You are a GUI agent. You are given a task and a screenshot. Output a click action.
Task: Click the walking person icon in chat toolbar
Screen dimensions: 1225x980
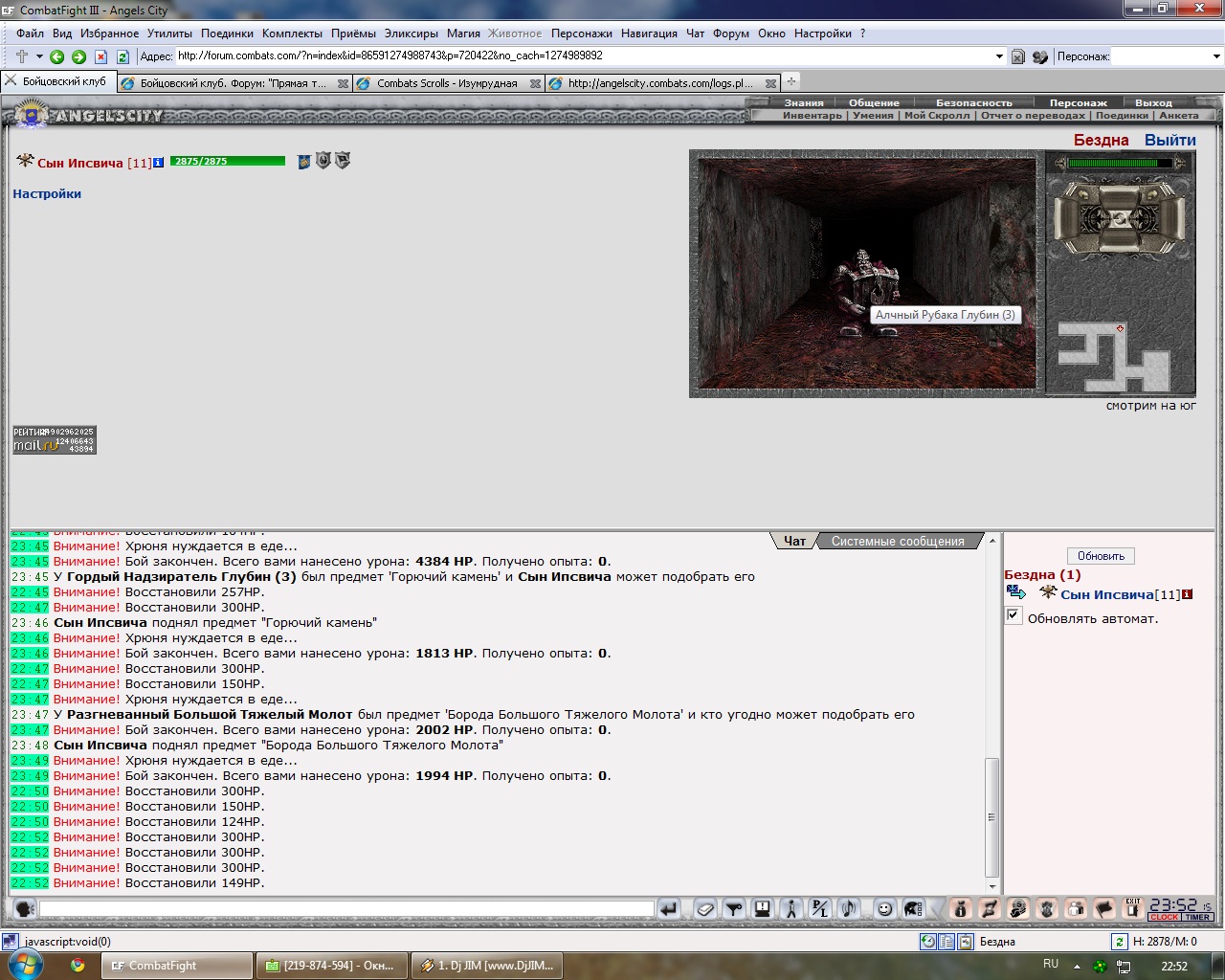coord(791,908)
